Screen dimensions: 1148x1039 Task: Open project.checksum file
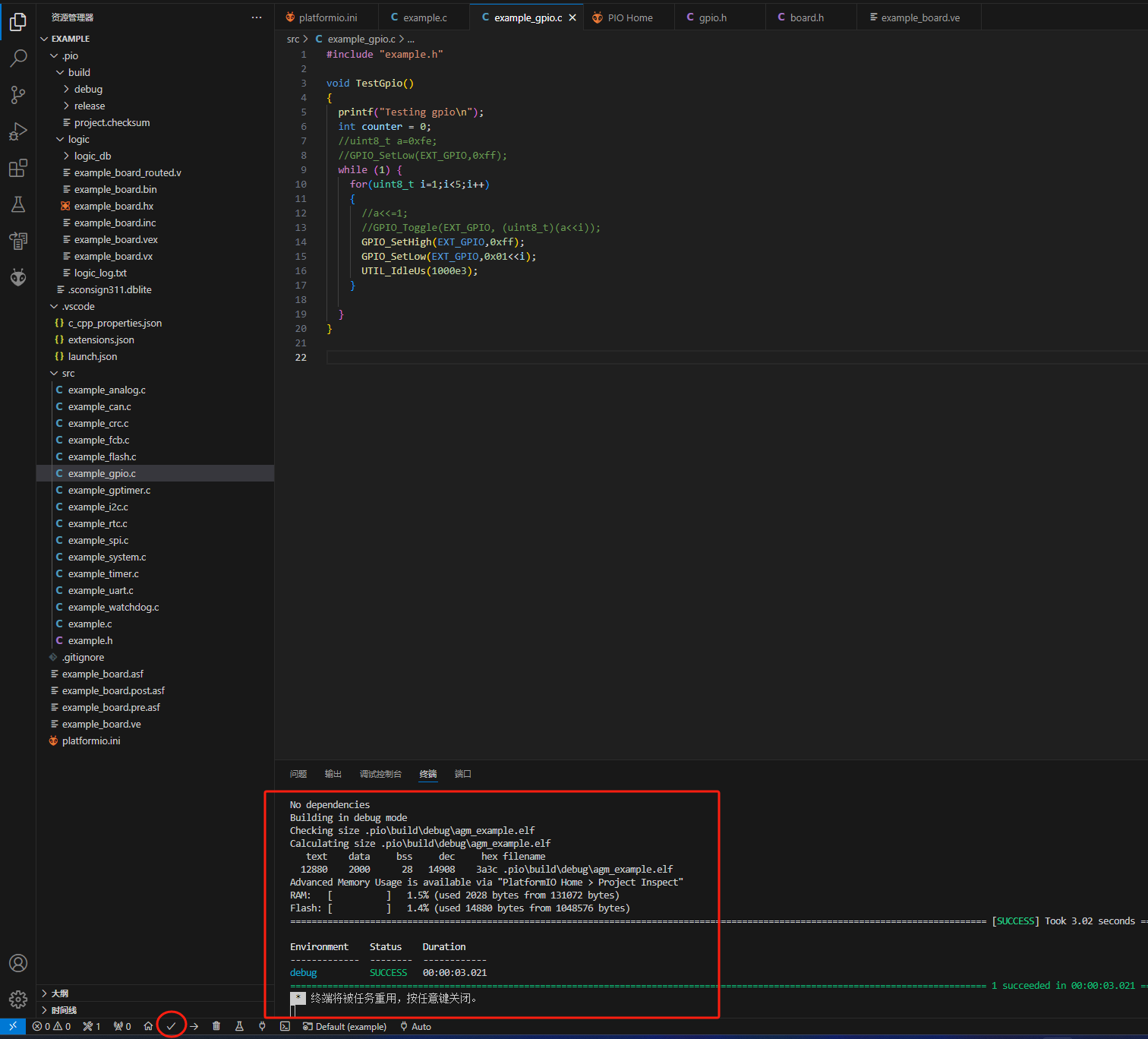pos(155,122)
